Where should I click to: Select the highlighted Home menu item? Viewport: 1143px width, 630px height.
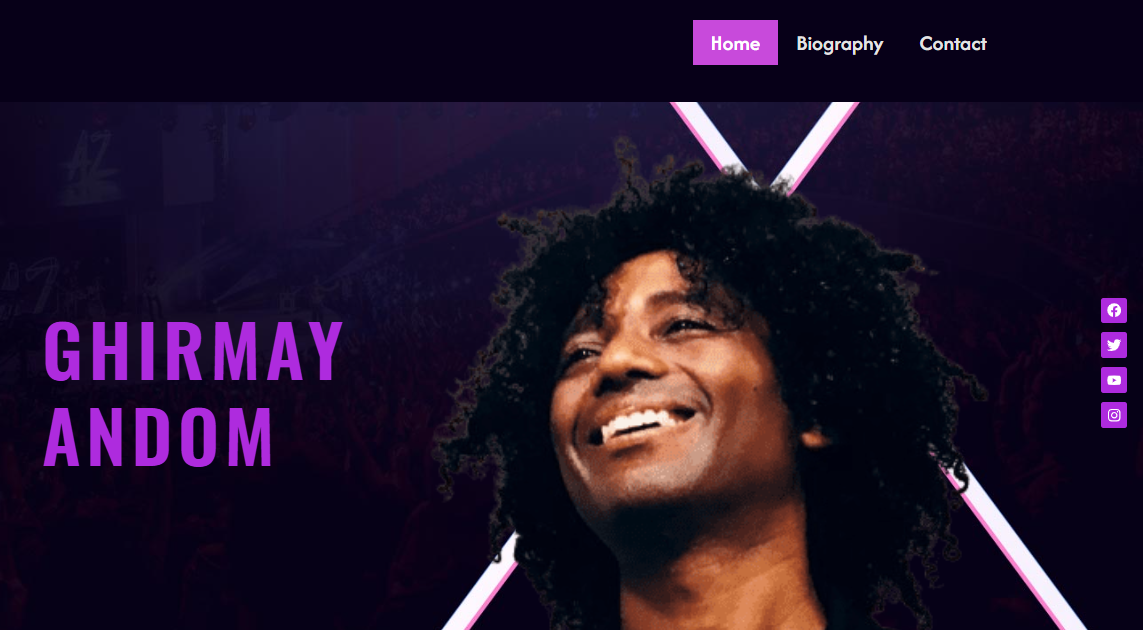[x=735, y=43]
